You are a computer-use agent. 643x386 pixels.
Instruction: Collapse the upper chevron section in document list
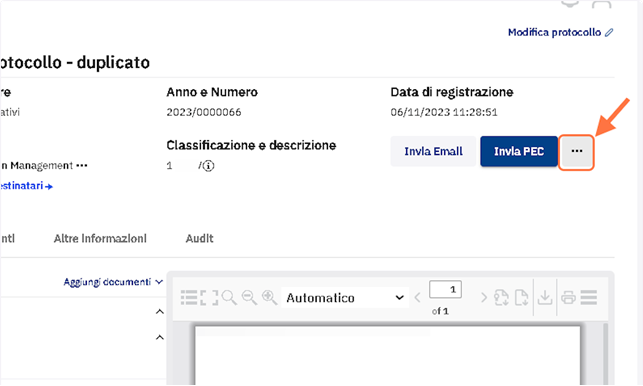pyautogui.click(x=160, y=312)
